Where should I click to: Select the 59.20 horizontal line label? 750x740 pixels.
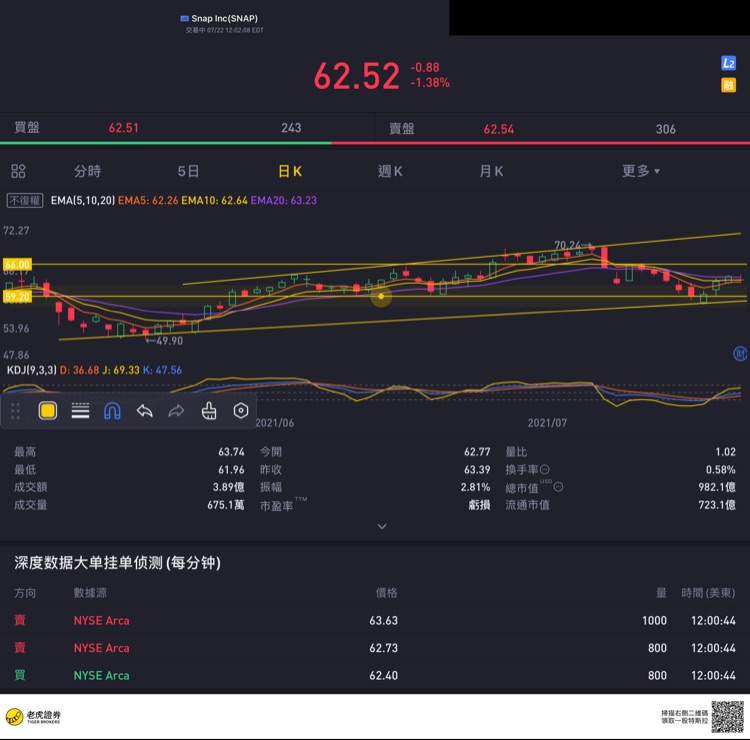18,297
